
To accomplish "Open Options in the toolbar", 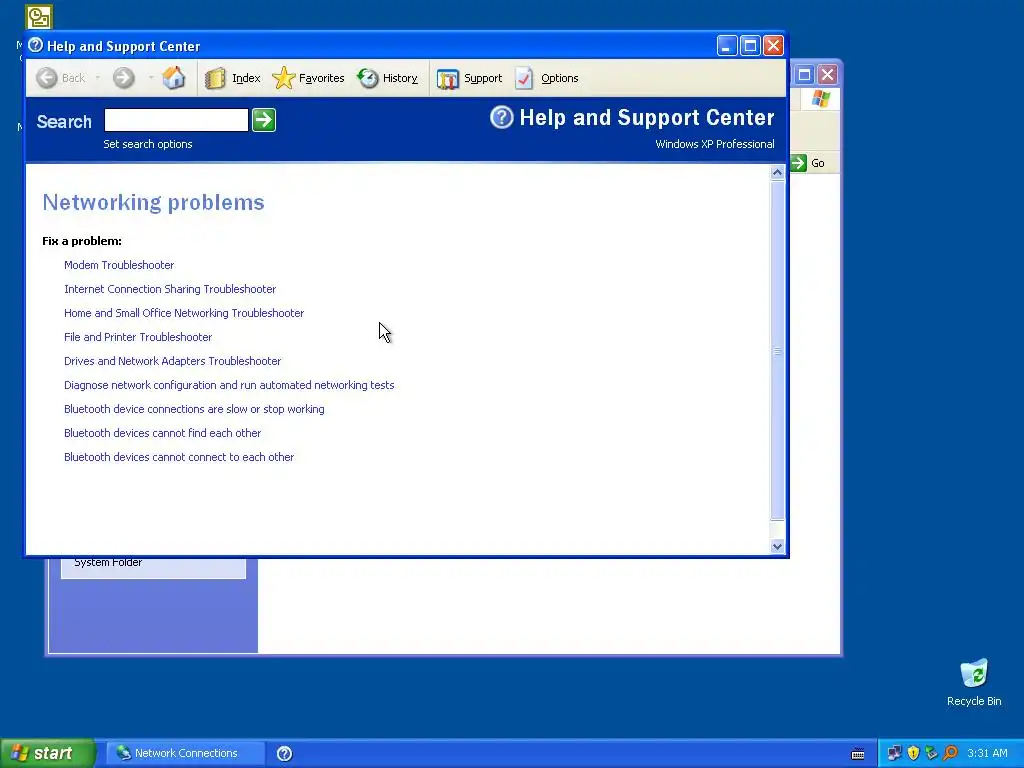I will pos(547,78).
